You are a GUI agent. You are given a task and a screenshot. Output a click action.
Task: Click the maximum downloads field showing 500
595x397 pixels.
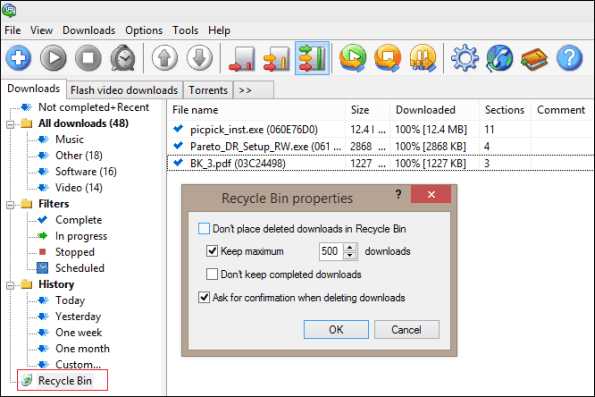331,251
